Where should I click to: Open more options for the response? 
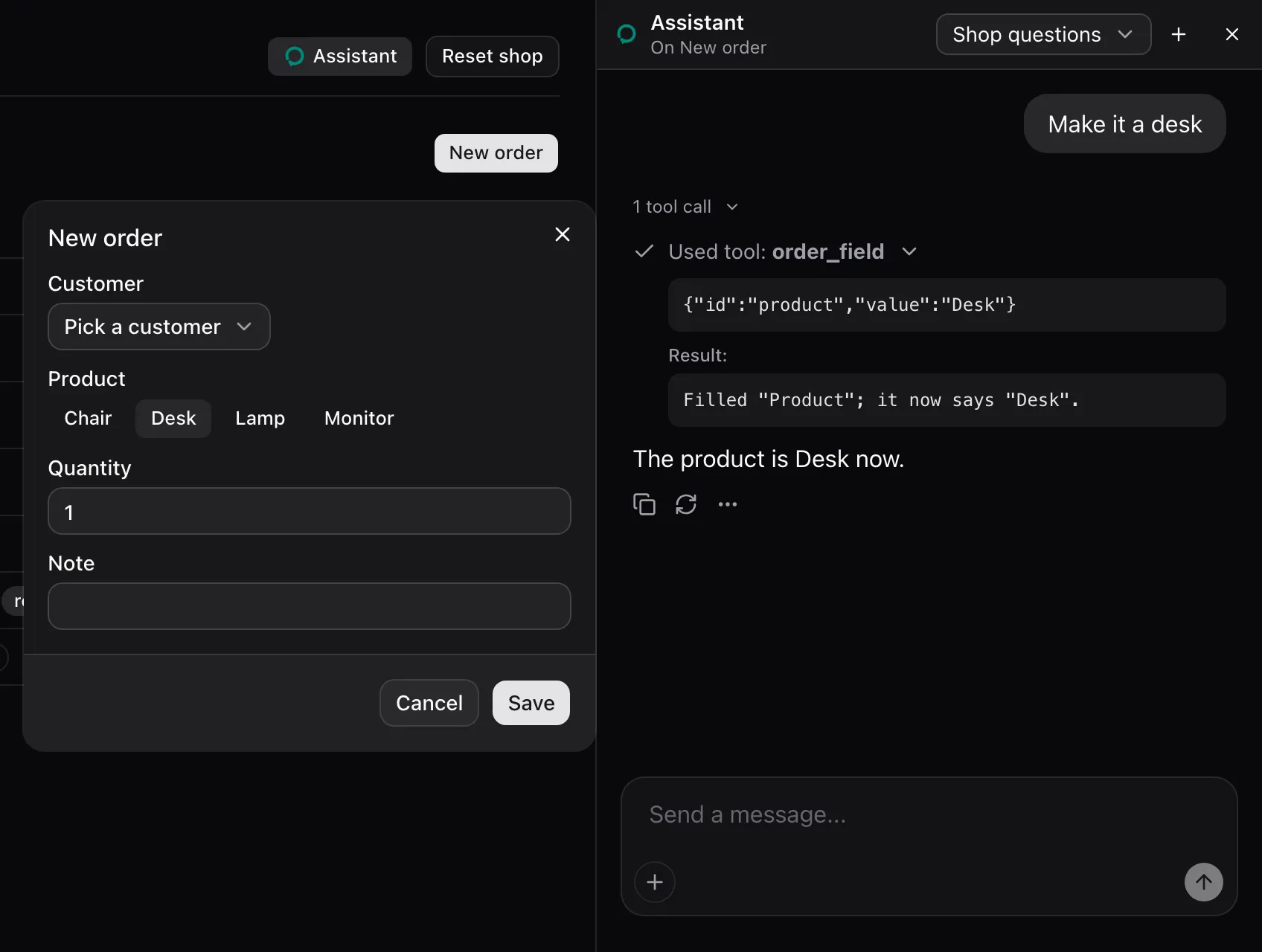coord(728,504)
